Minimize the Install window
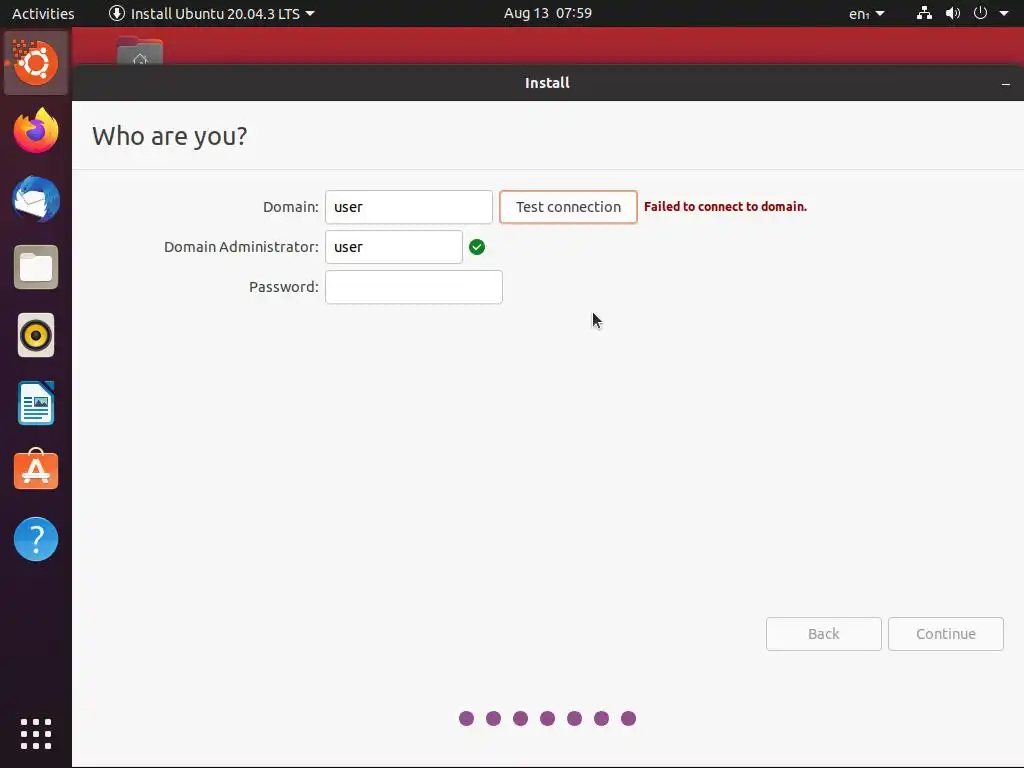Image resolution: width=1024 pixels, height=768 pixels. (x=1006, y=84)
